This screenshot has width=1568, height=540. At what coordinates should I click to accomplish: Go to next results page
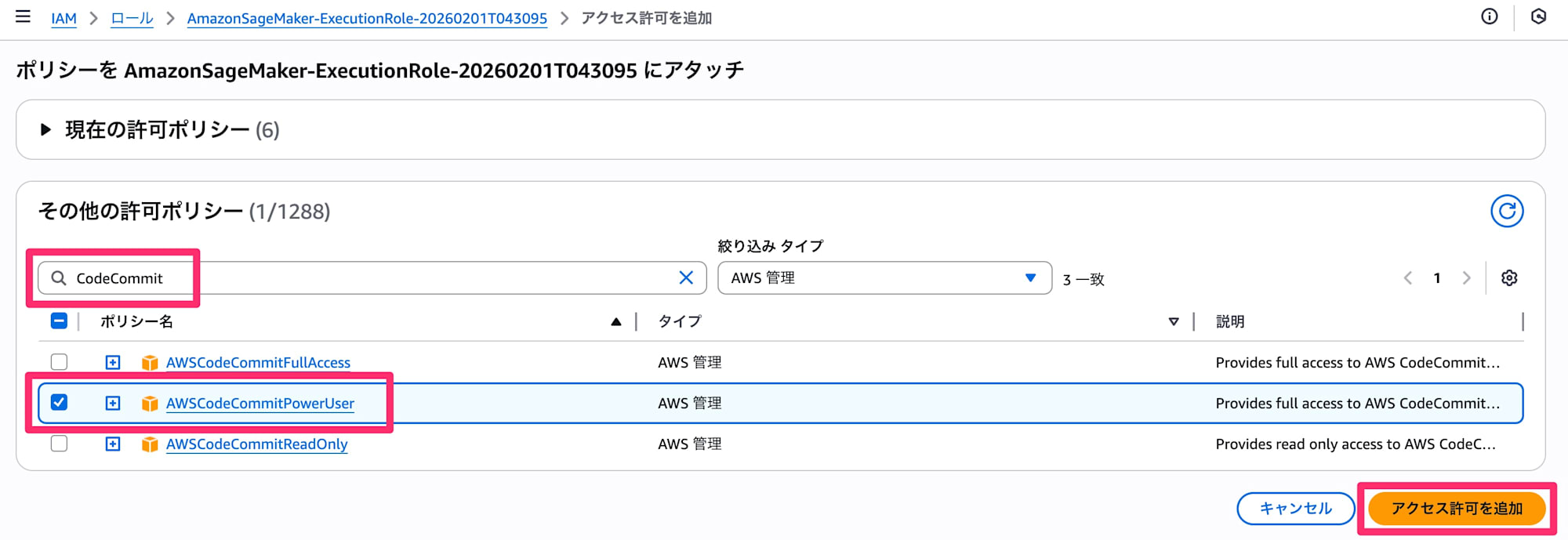(x=1466, y=277)
